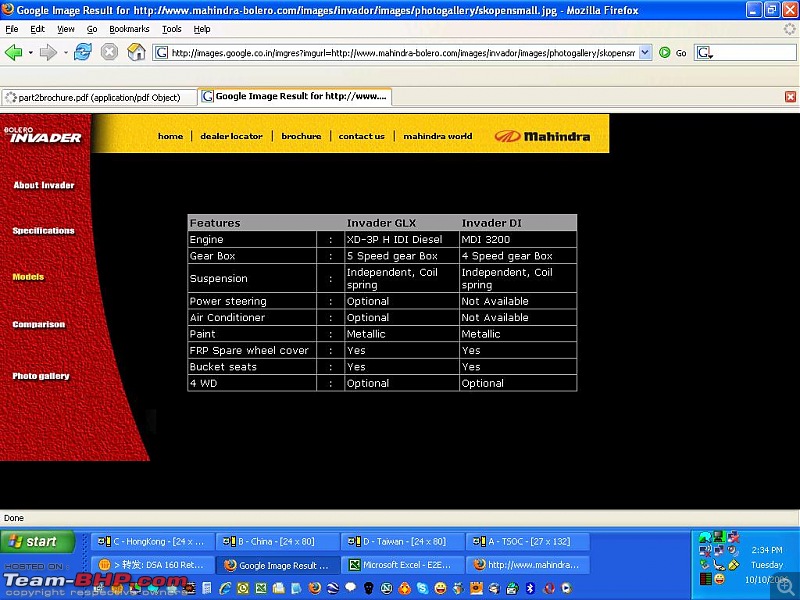Click the Mahindra logo in yellow header
This screenshot has width=800, height=600.
pos(542,136)
